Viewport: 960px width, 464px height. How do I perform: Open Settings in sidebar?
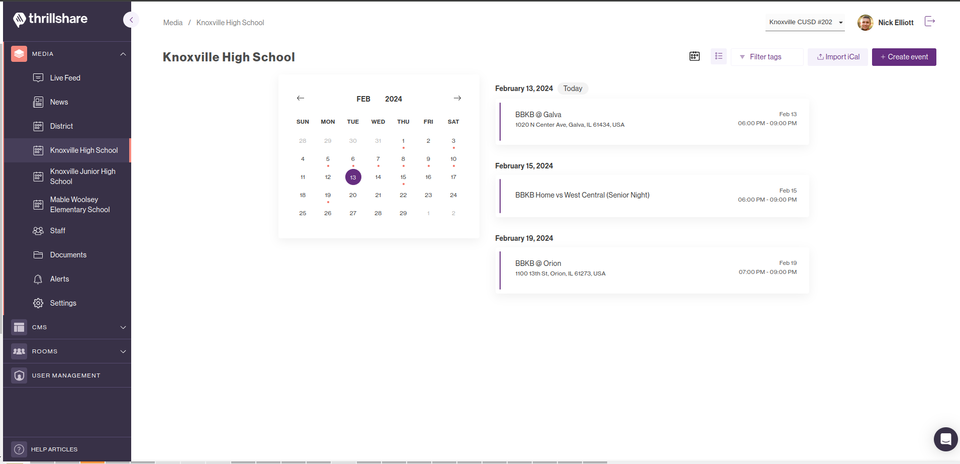(x=65, y=303)
